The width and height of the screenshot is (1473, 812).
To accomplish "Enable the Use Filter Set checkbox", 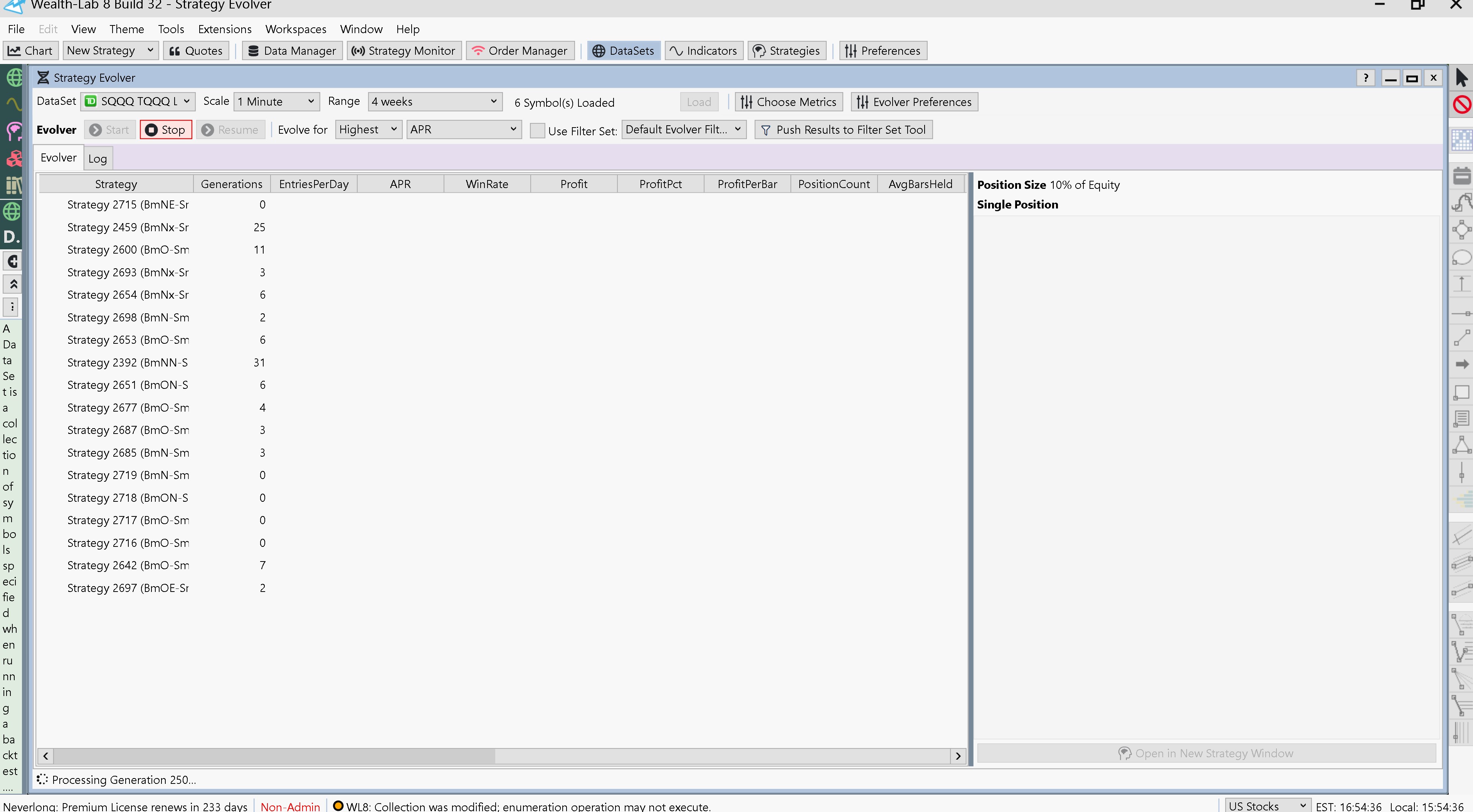I will [537, 130].
